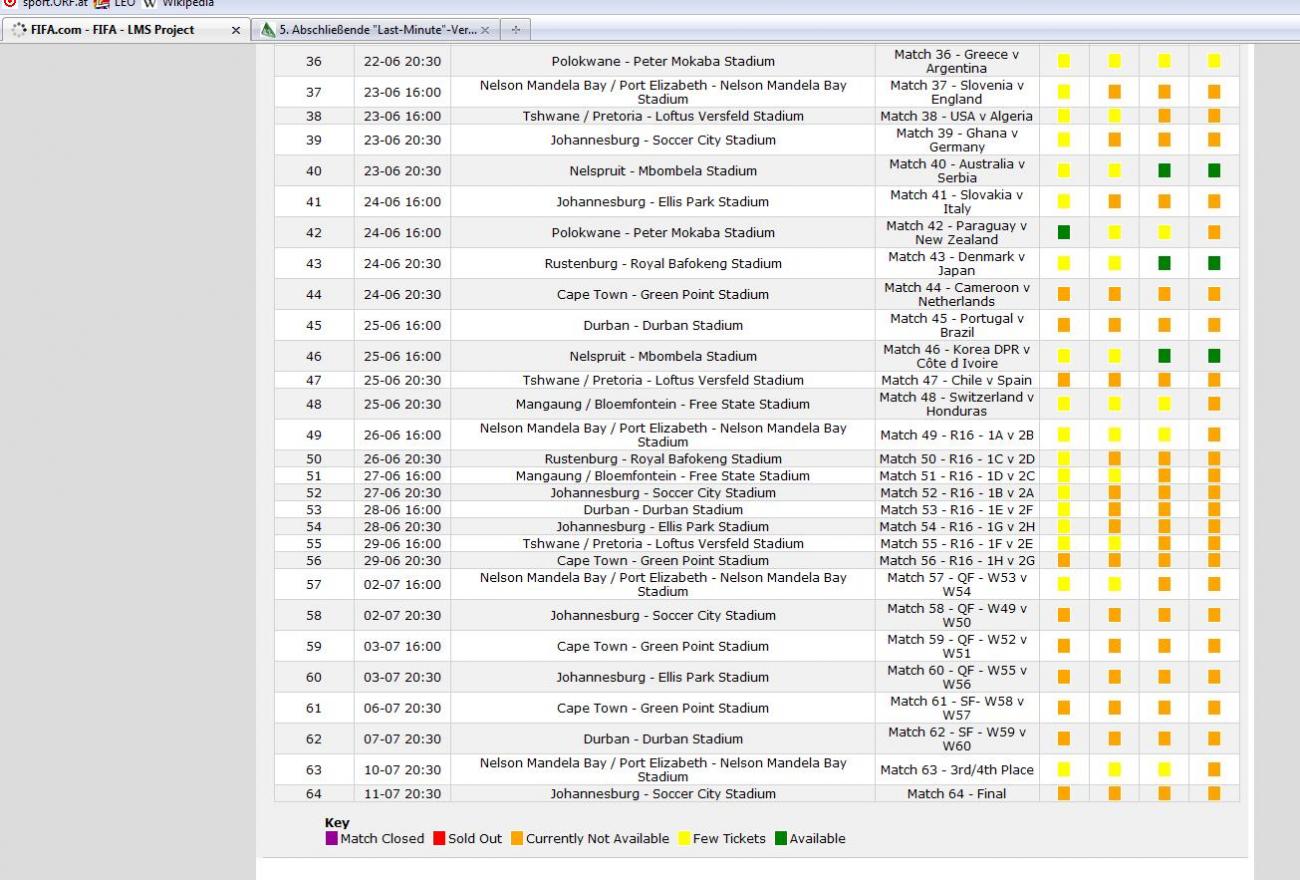Close the Abschließende Last-Minute tab
Viewport: 1300px width, 880px height.
(485, 30)
